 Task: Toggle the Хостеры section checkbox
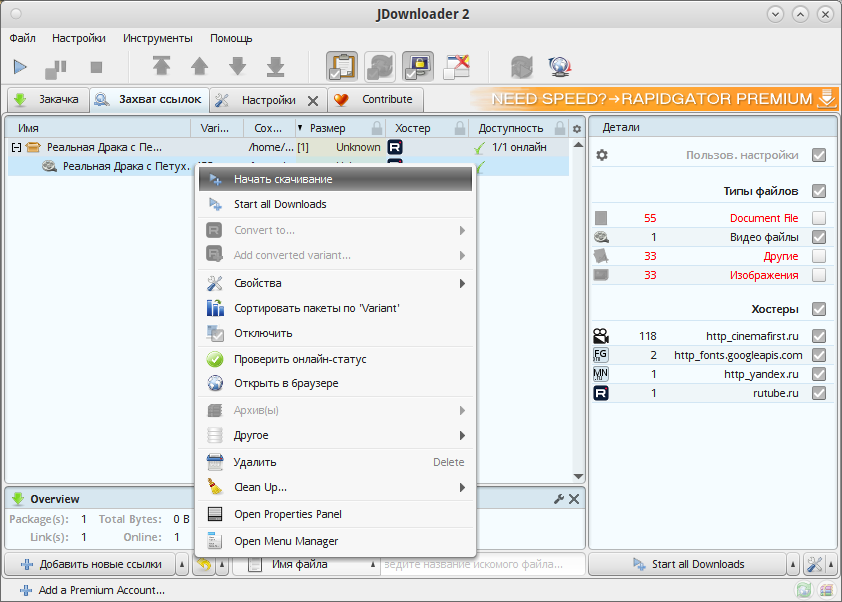click(x=819, y=309)
